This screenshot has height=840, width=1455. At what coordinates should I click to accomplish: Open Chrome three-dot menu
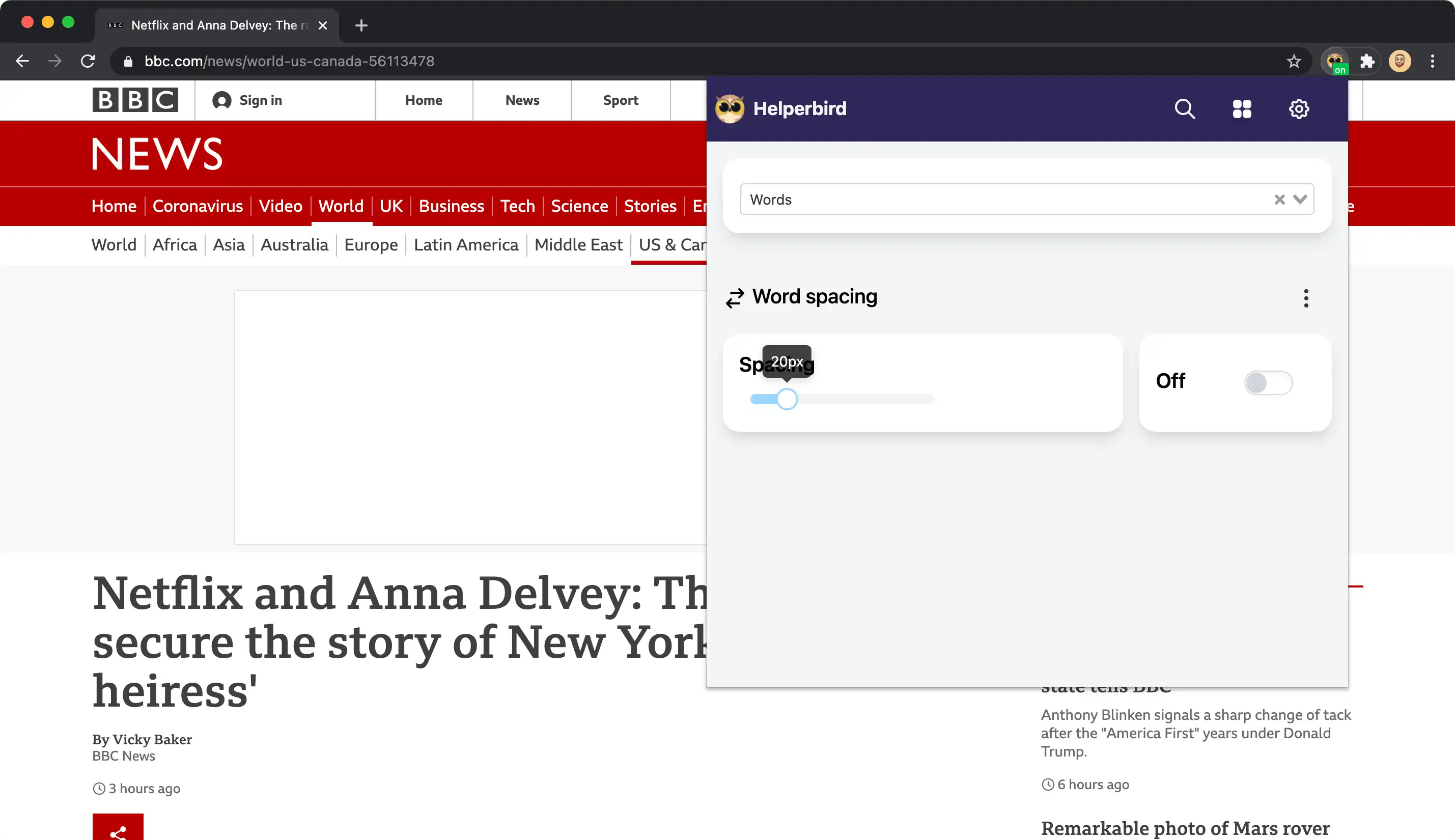tap(1432, 61)
